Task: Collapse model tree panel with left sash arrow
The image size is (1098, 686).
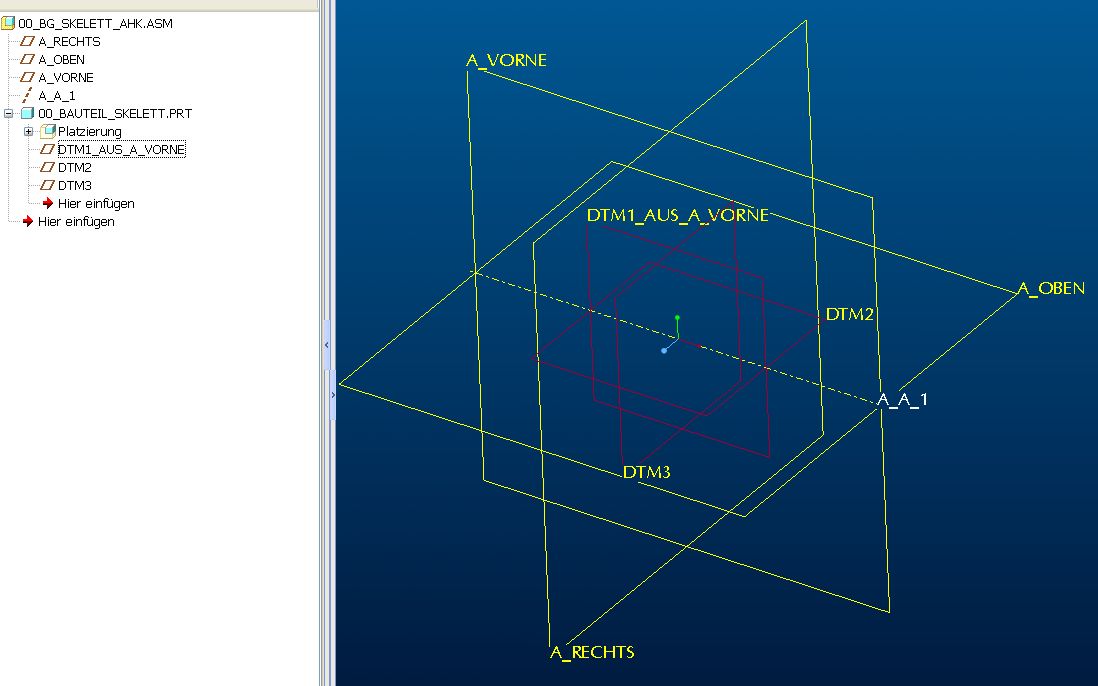Action: pyautogui.click(x=326, y=345)
